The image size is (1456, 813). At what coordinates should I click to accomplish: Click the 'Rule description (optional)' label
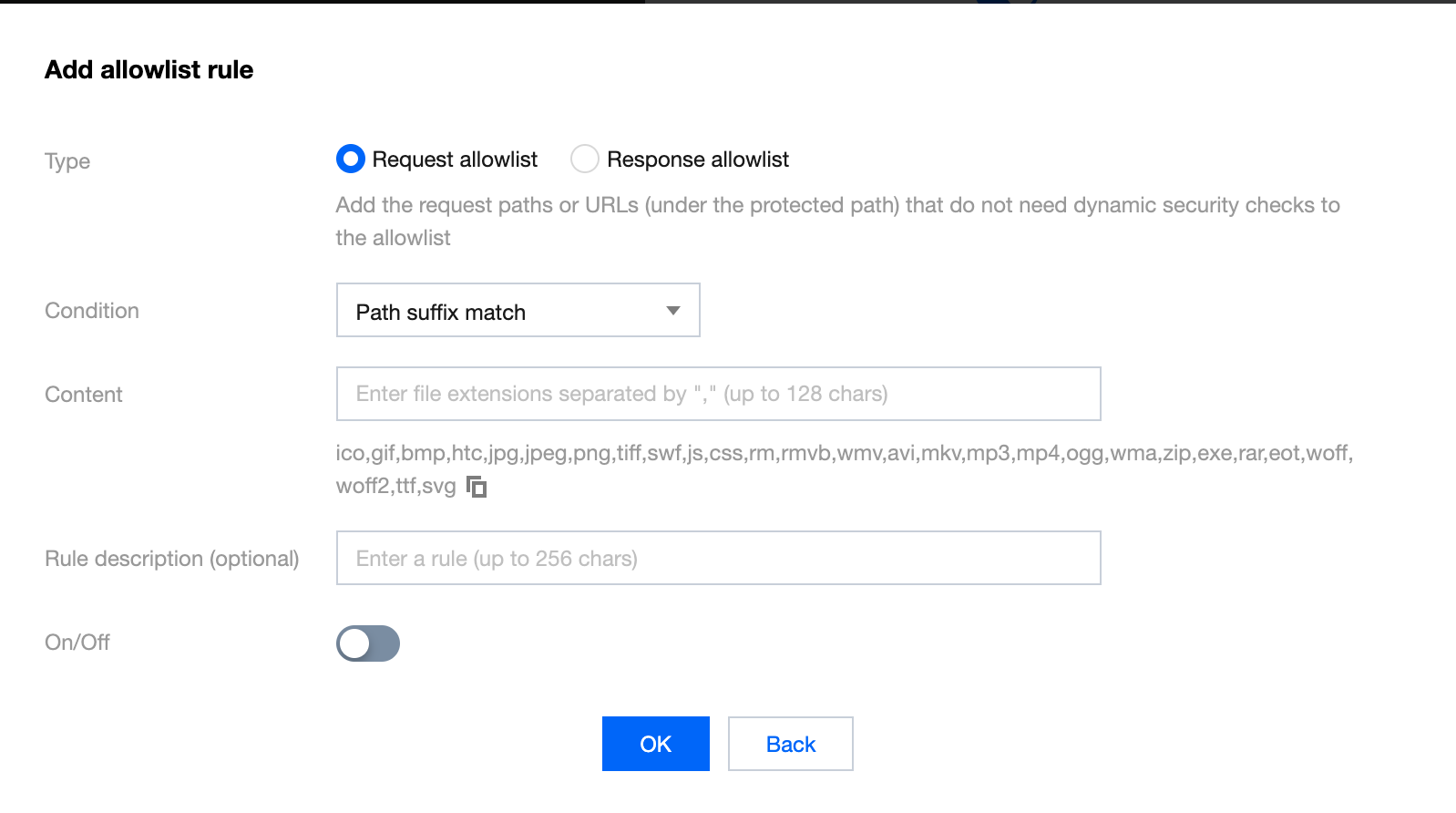[172, 559]
